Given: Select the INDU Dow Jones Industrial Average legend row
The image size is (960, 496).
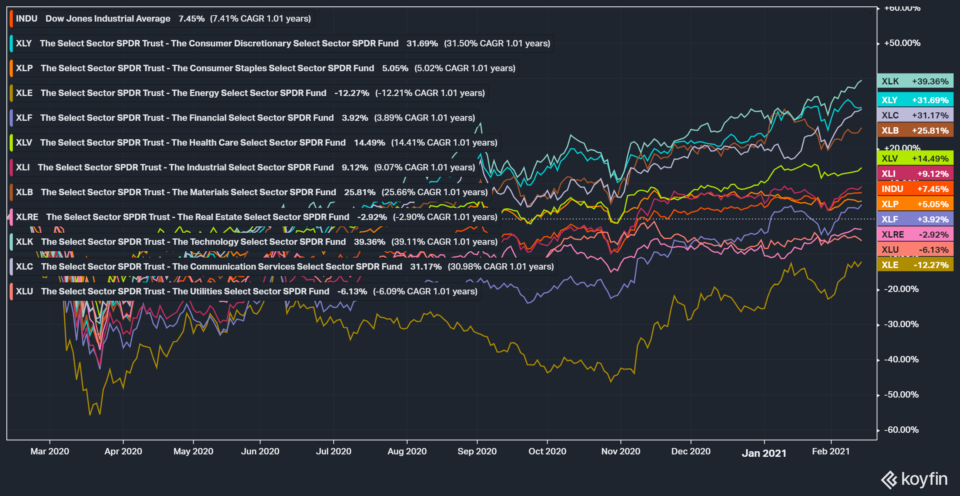Looking at the screenshot, I should 162,19.
